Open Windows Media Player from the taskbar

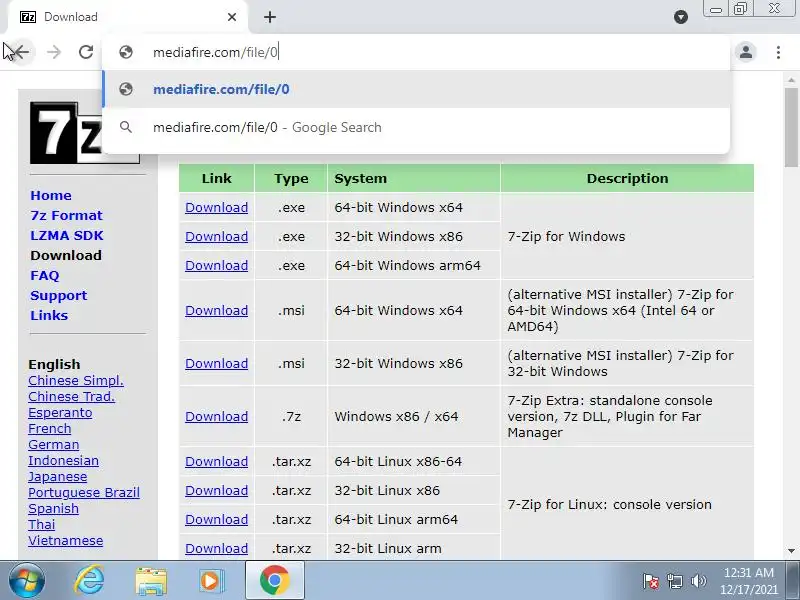coord(211,581)
